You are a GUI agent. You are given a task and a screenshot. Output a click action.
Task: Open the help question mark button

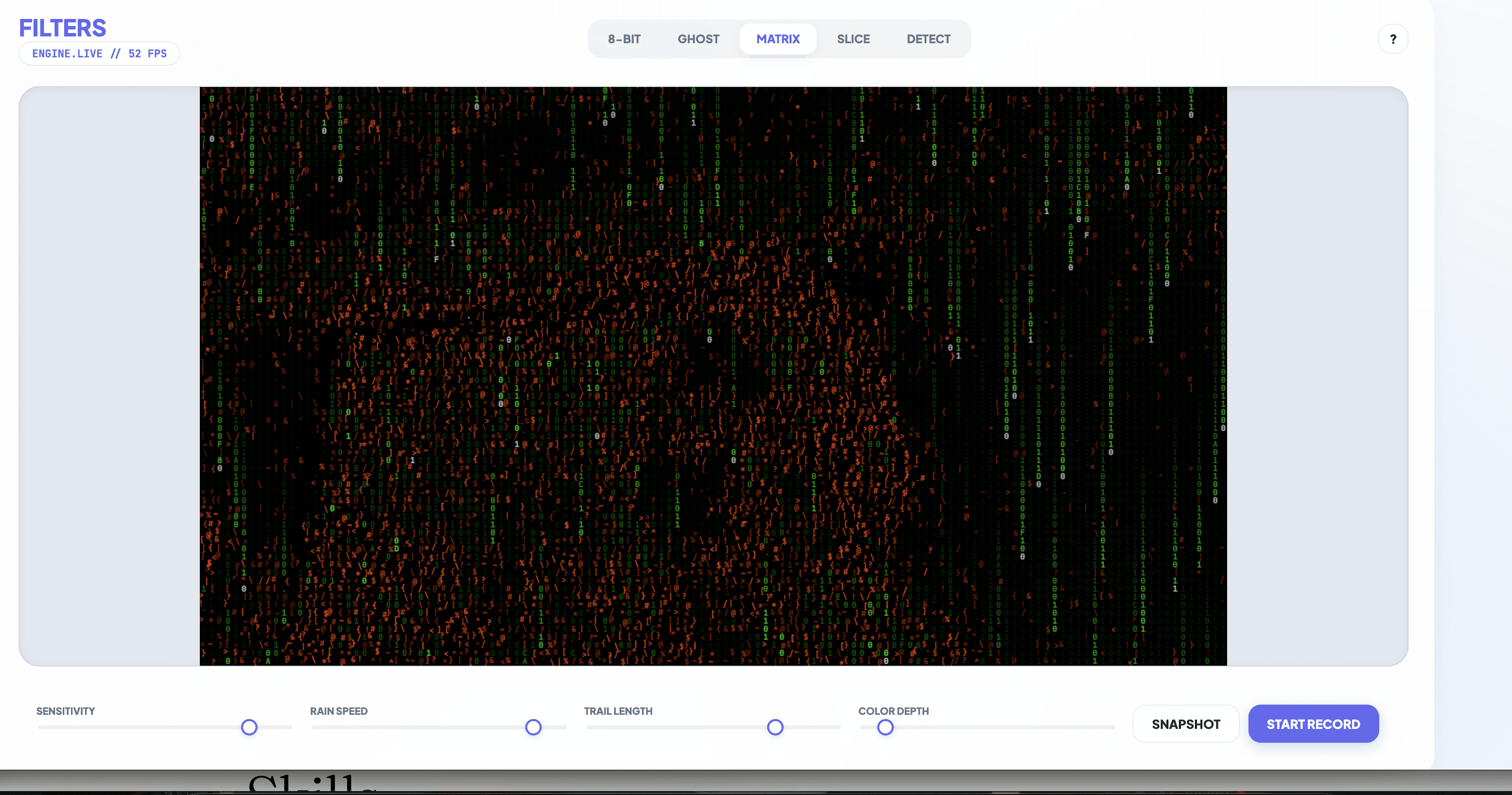[1393, 39]
